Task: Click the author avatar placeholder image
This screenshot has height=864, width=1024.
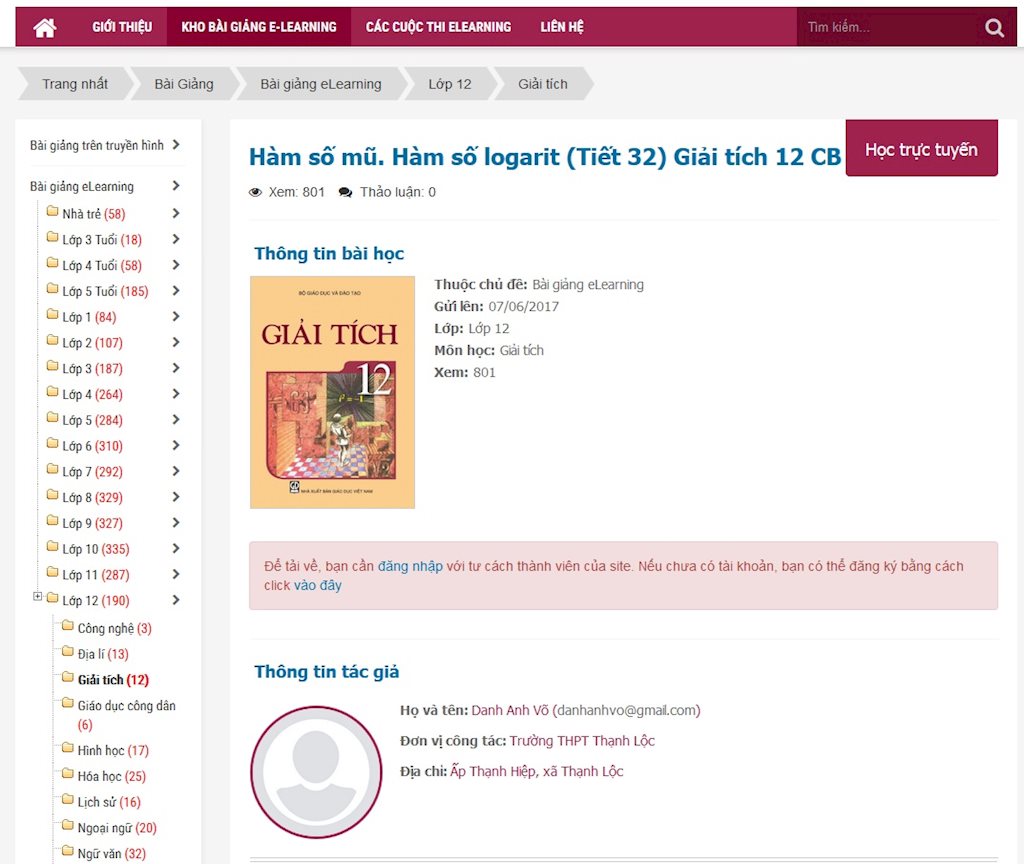Action: pos(316,772)
